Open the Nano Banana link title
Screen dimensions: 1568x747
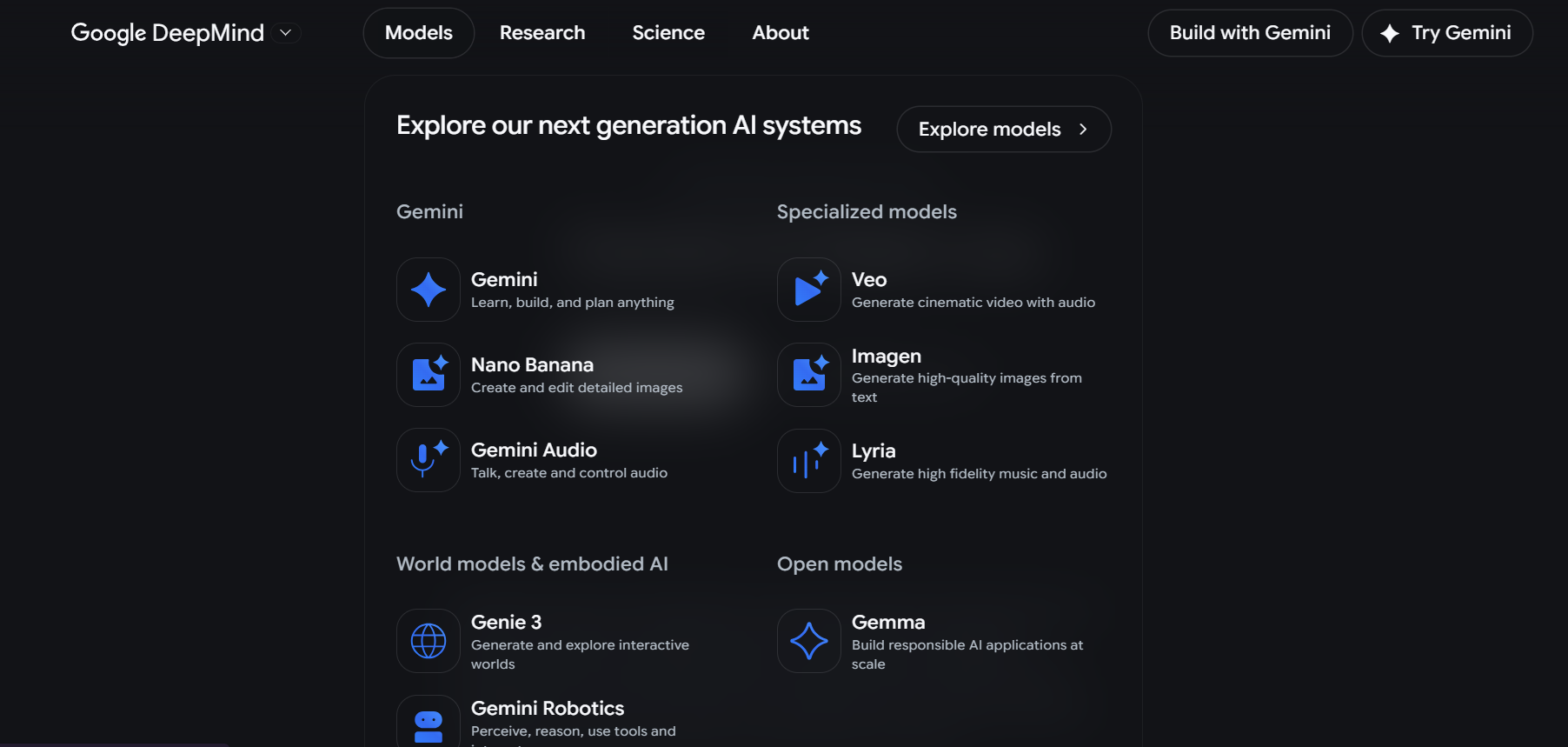pyautogui.click(x=532, y=364)
